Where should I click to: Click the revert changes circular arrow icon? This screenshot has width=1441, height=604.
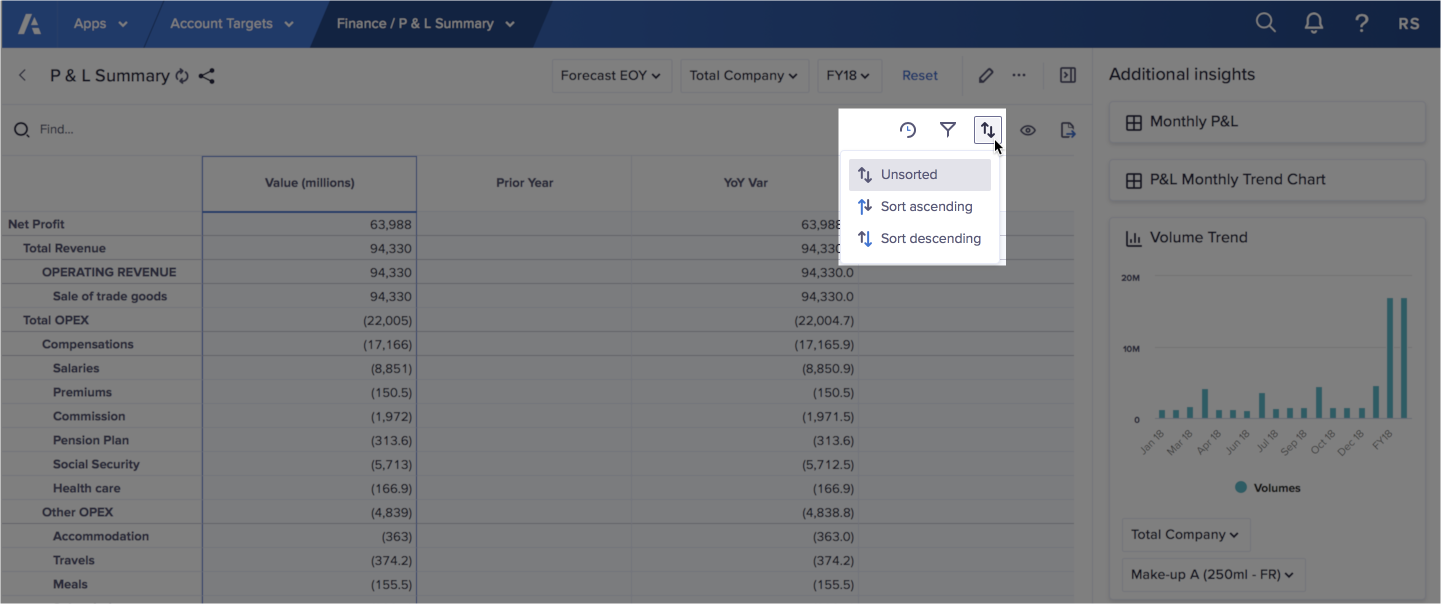pos(907,130)
